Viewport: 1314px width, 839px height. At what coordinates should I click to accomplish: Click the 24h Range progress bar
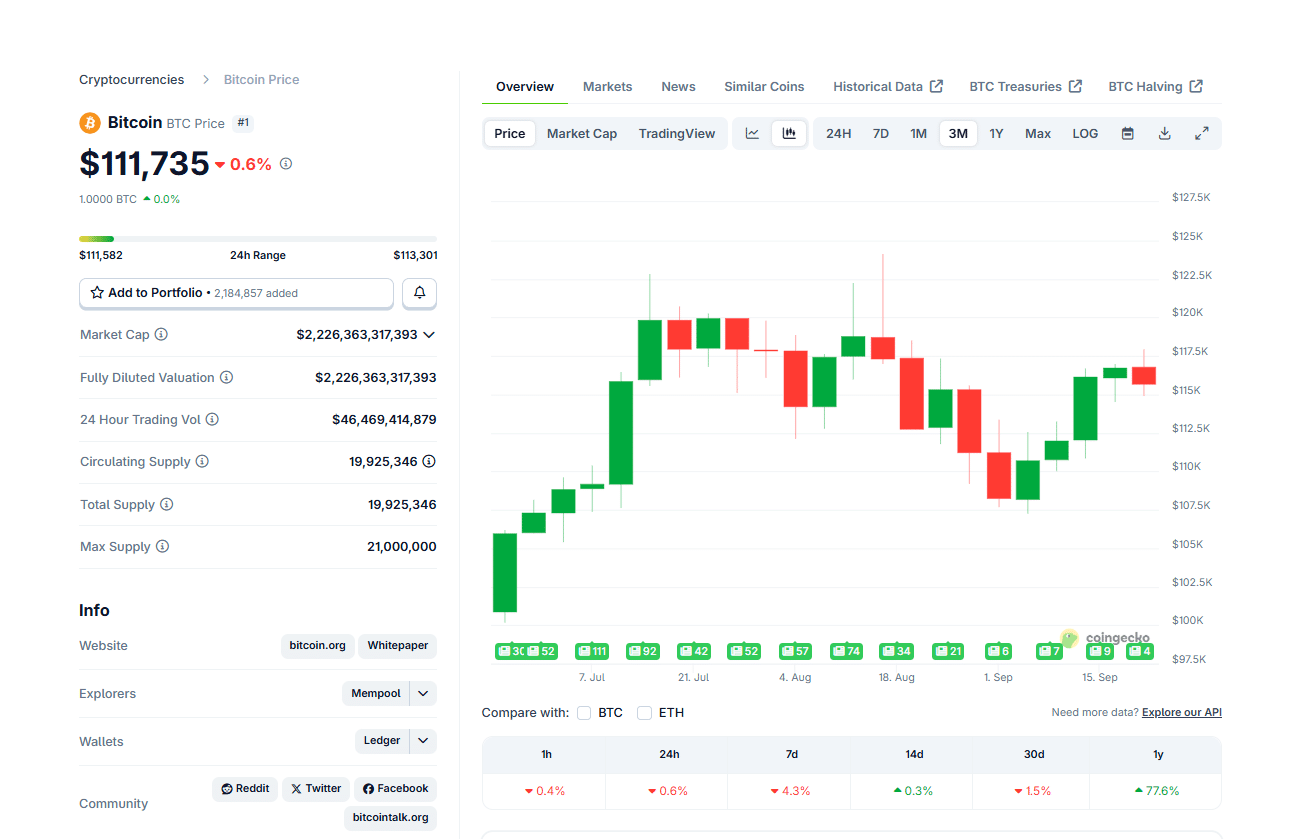click(x=258, y=239)
